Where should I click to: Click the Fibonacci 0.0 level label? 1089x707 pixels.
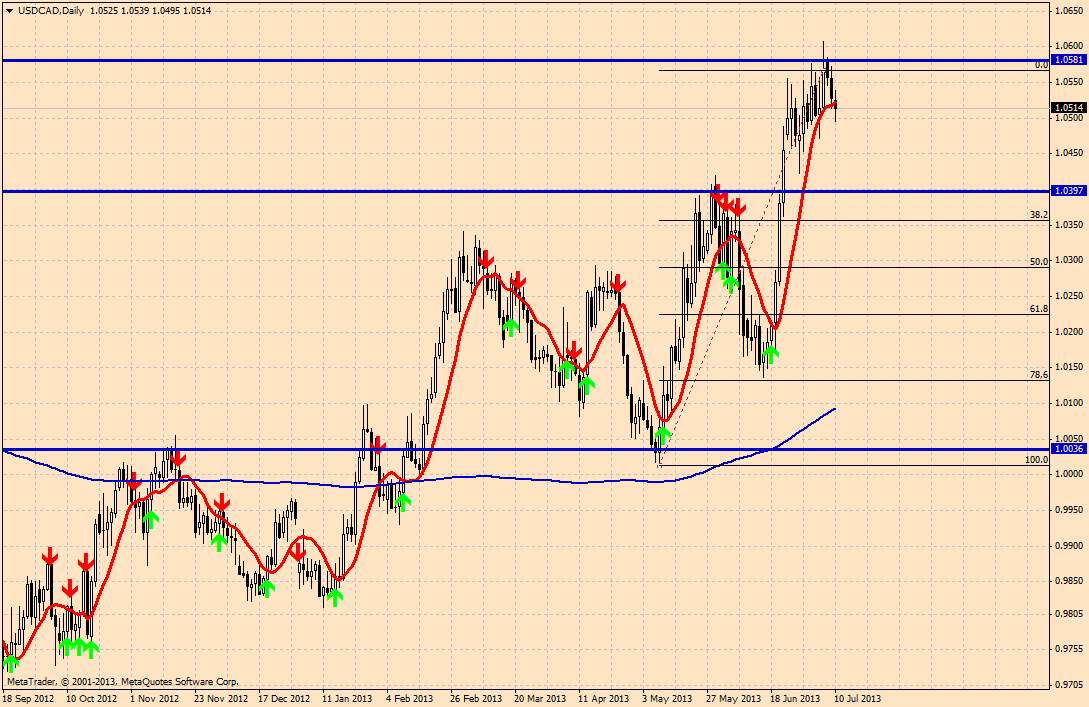click(1041, 65)
